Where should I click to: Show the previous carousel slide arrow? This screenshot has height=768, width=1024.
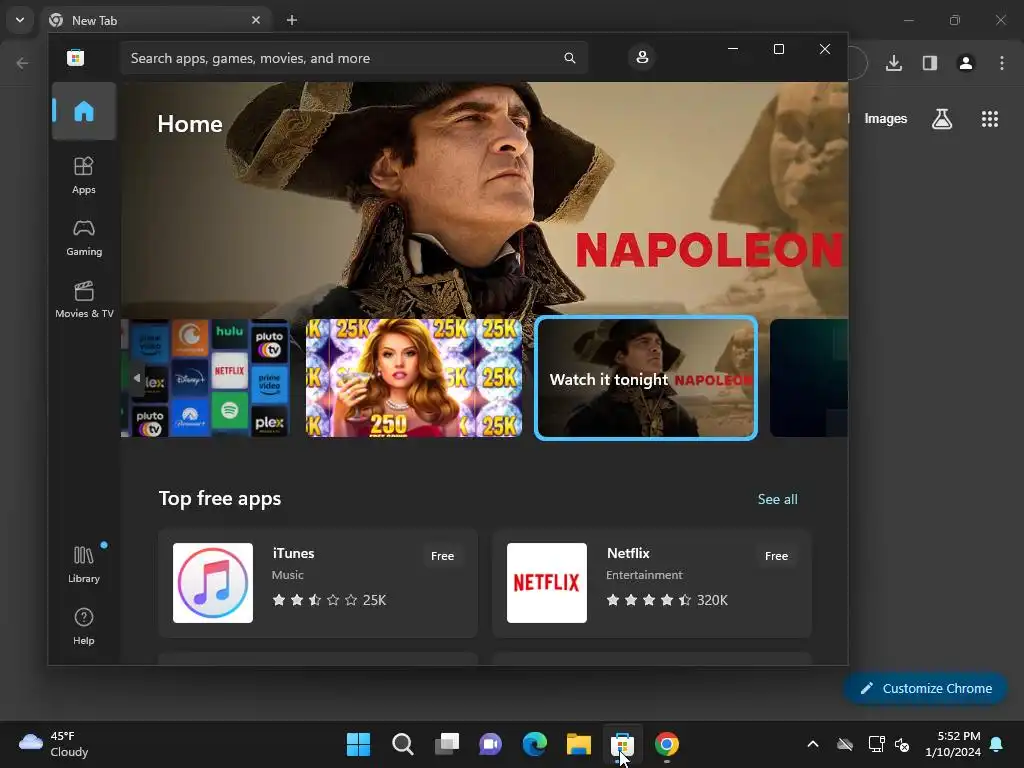pos(136,377)
